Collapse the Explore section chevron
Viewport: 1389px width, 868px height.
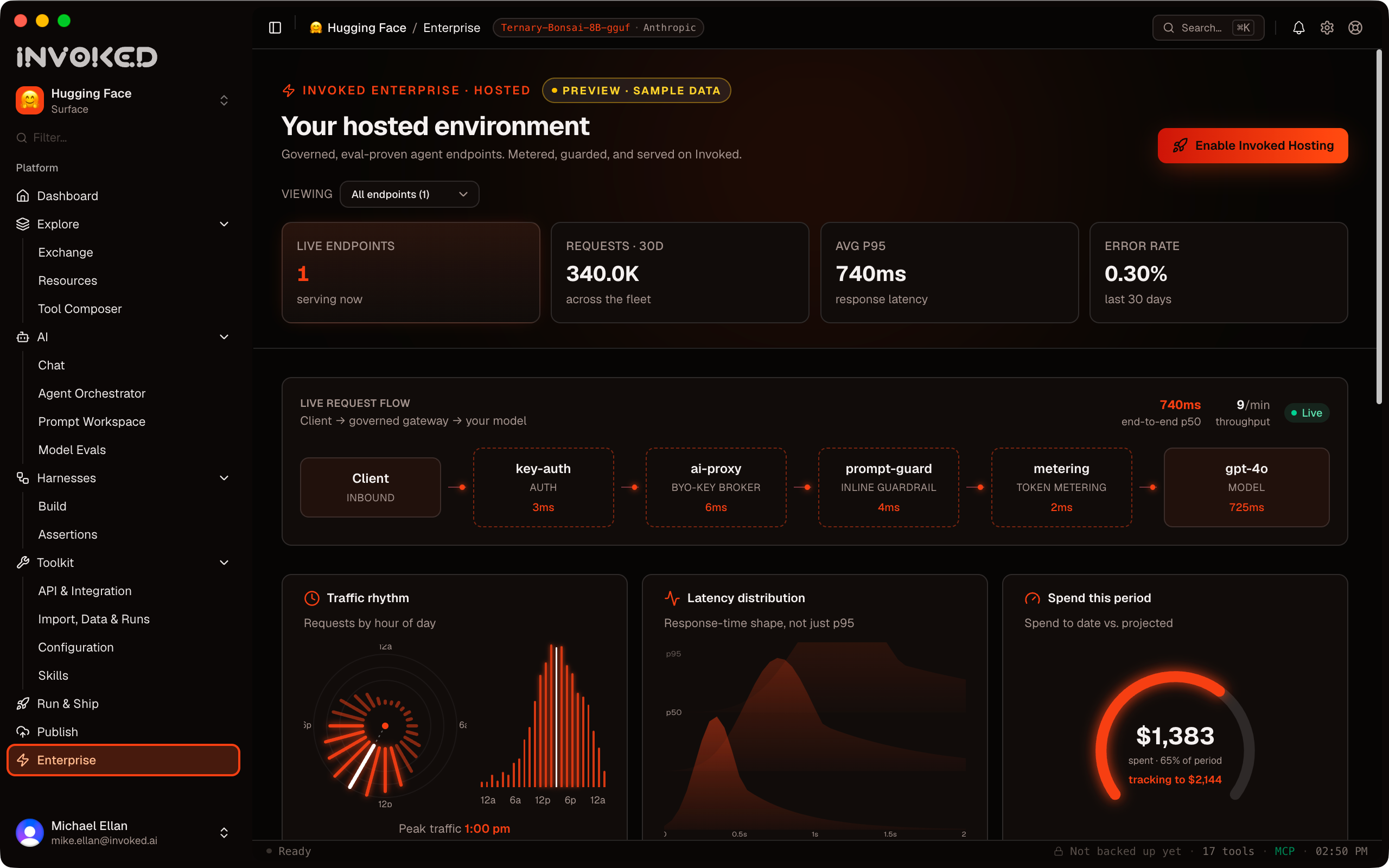(224, 224)
